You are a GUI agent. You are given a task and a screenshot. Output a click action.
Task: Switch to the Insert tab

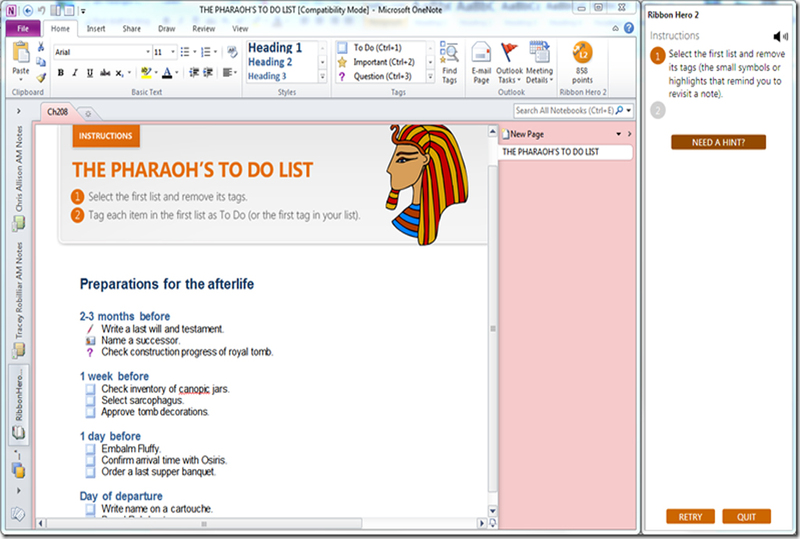click(96, 29)
